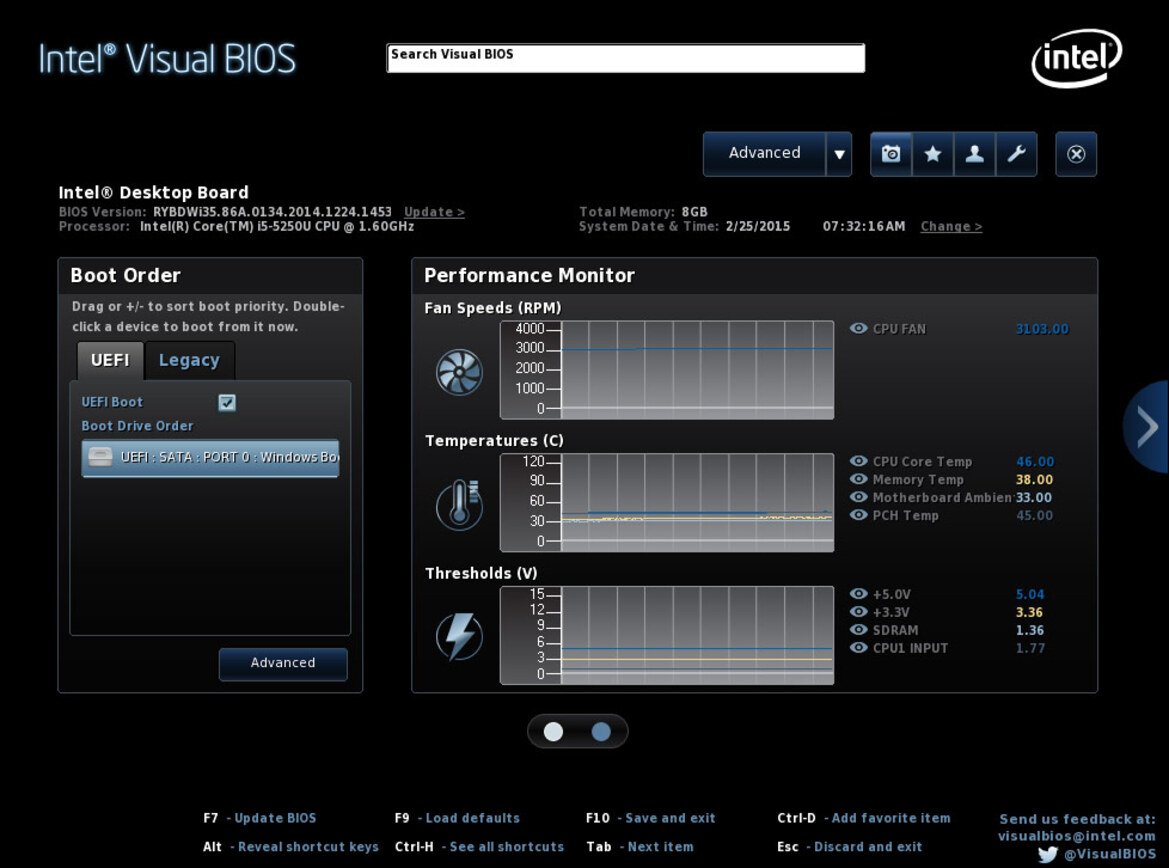Toggle CPU Core Temp visibility eye
Image resolution: width=1169 pixels, height=868 pixels.
click(858, 461)
